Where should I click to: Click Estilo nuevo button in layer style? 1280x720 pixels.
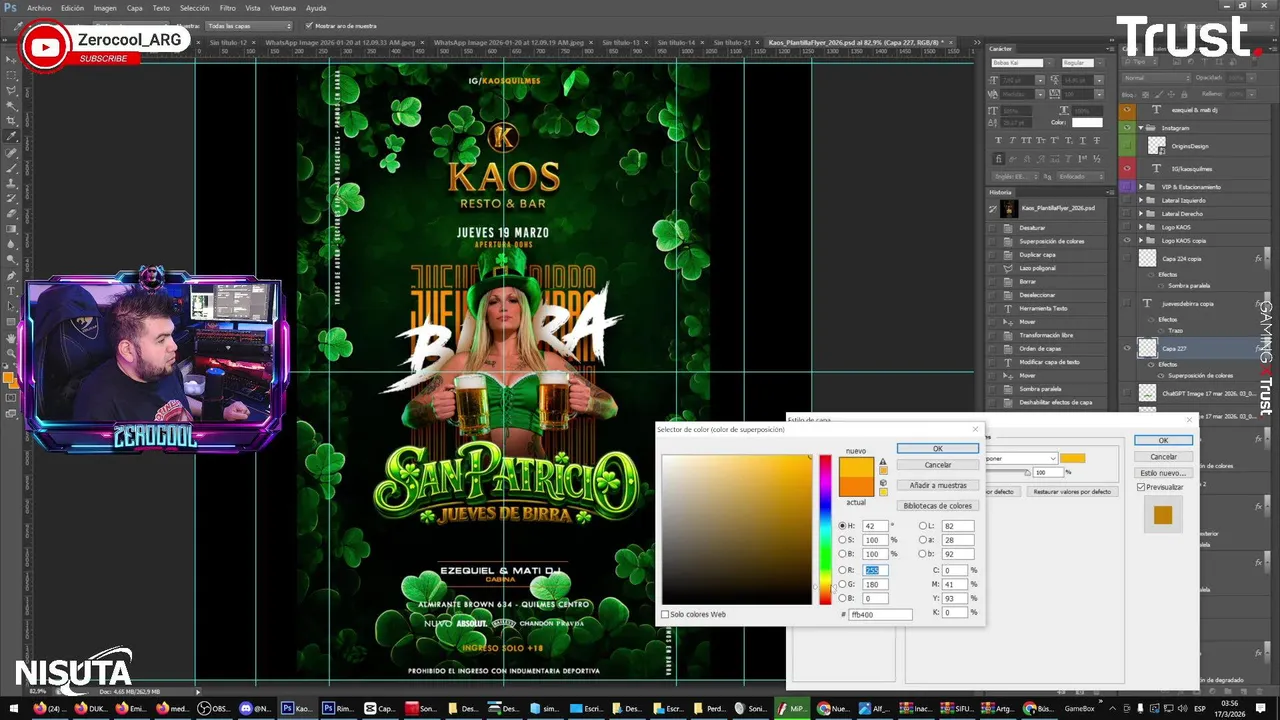(1163, 473)
